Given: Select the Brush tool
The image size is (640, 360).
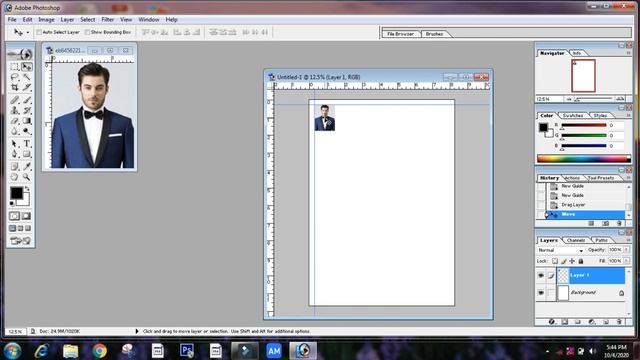Looking at the screenshot, I should click(27, 100).
